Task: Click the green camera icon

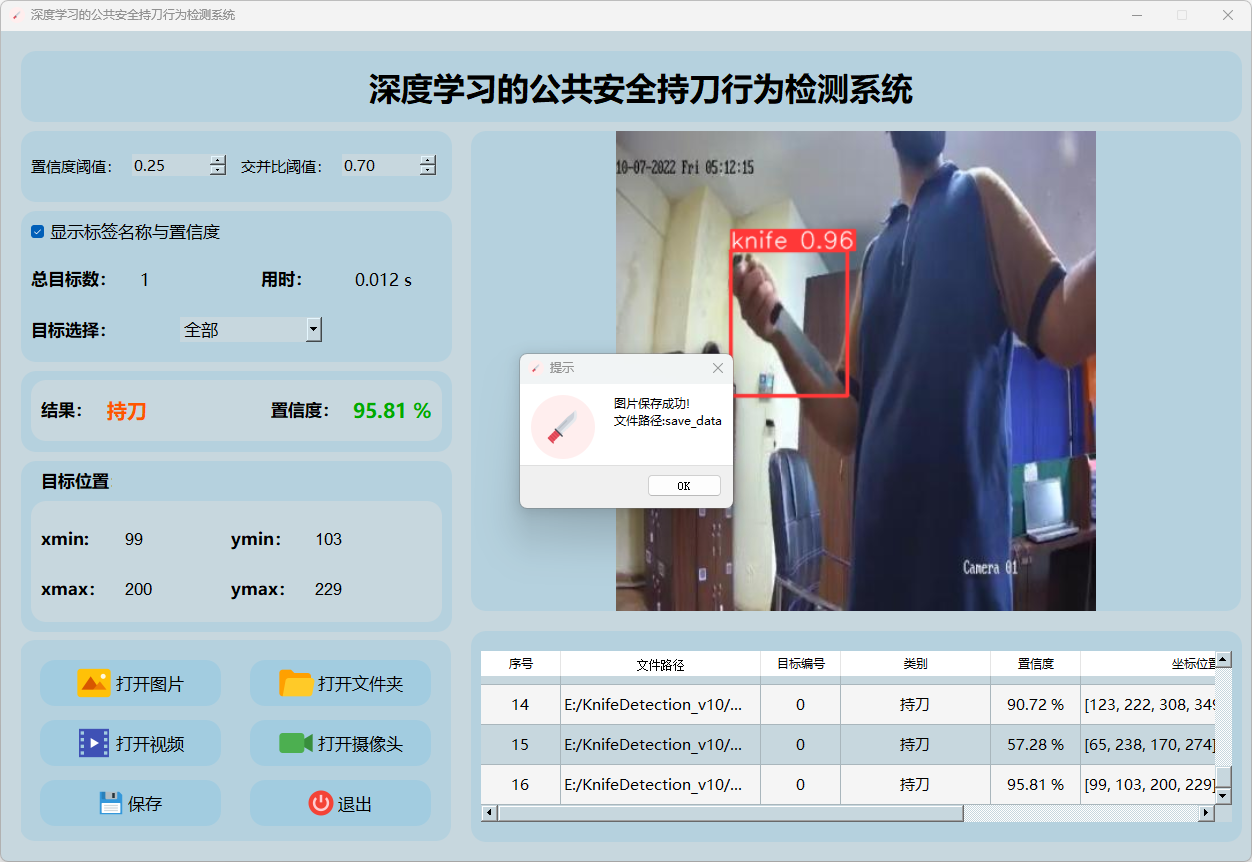Action: point(296,743)
